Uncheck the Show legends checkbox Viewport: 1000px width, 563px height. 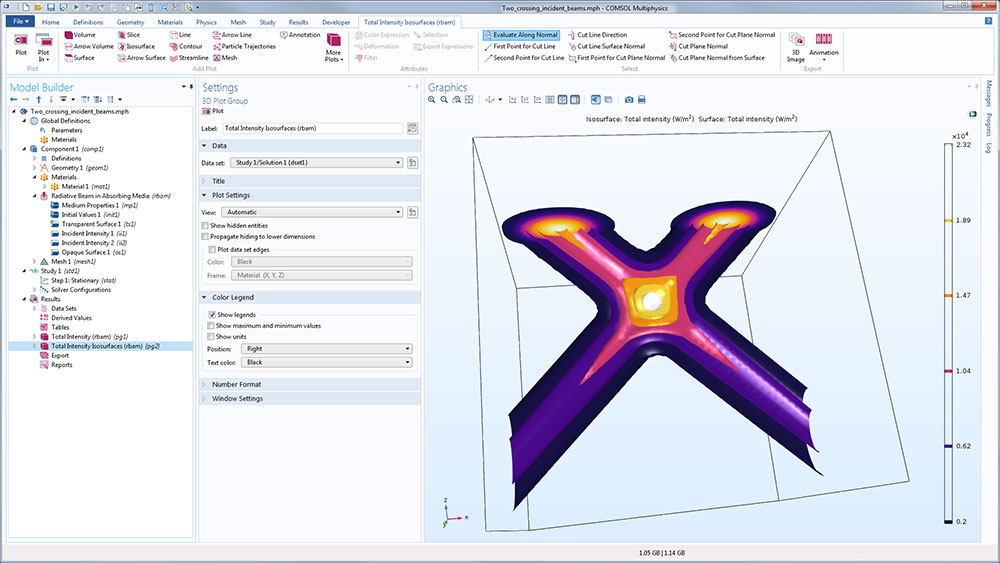click(x=212, y=315)
